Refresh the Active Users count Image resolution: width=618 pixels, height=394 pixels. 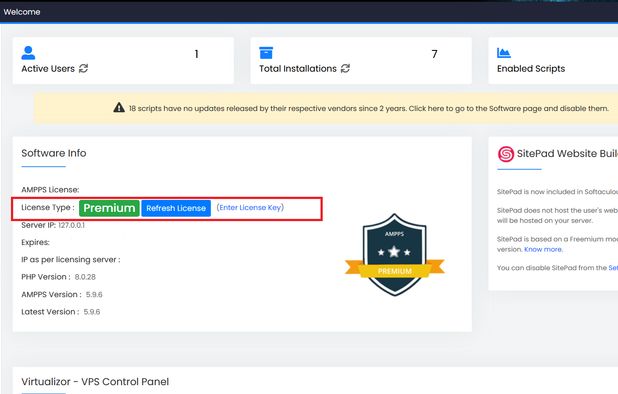click(x=83, y=69)
